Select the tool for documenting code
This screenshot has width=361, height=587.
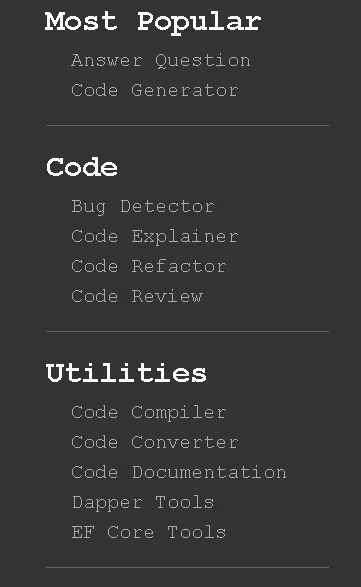(179, 472)
